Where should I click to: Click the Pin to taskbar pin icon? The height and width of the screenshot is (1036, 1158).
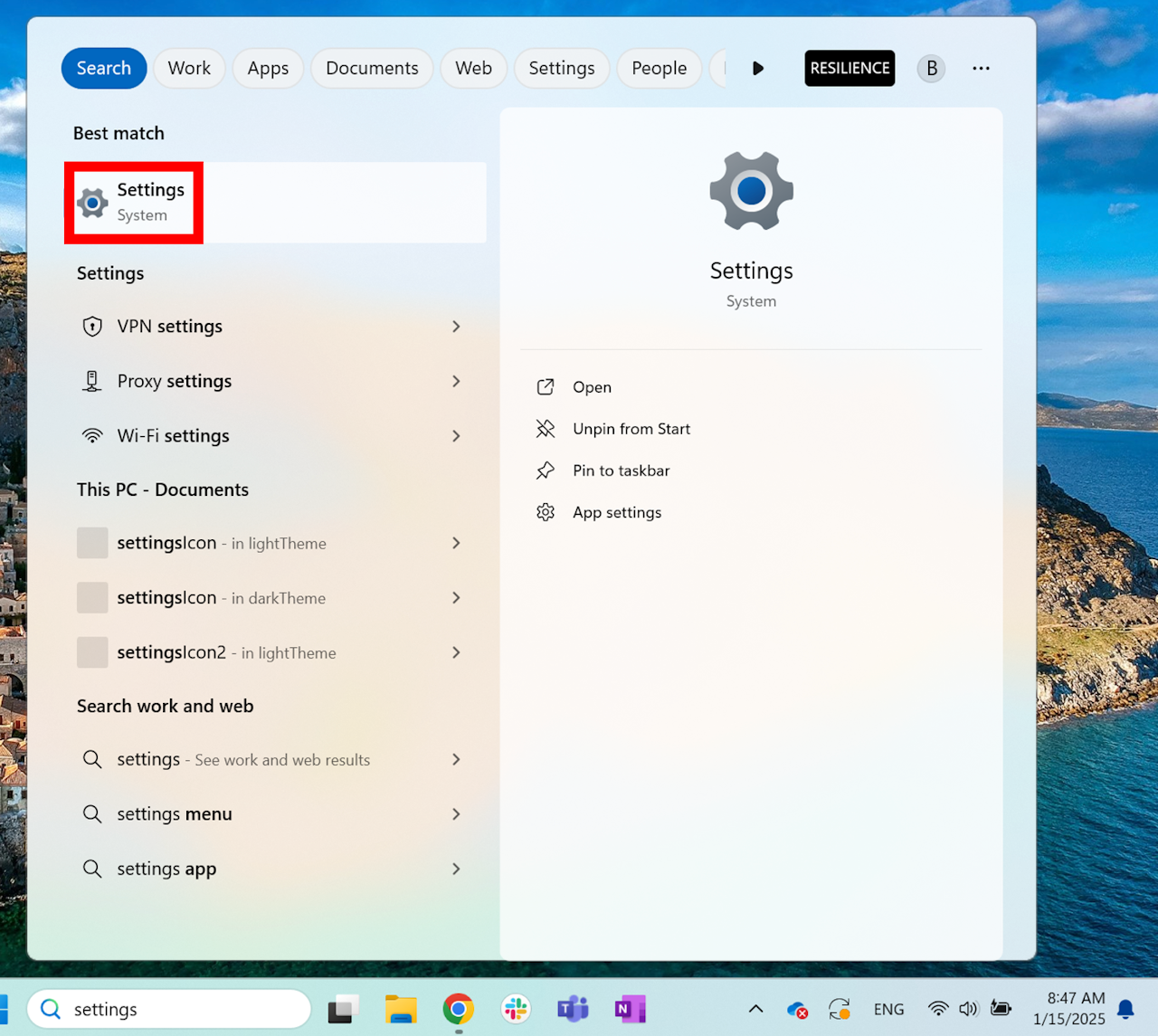(x=546, y=470)
